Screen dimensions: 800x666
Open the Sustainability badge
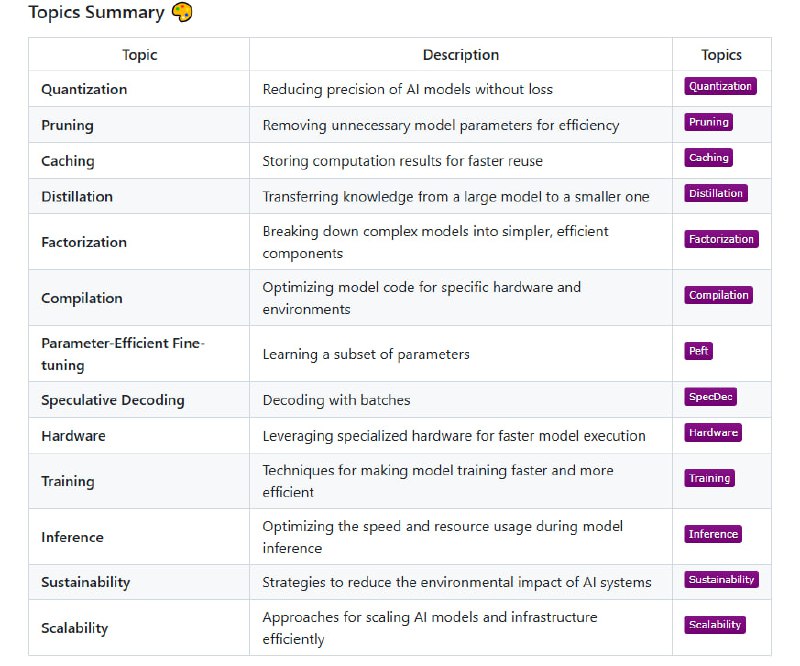(722, 580)
